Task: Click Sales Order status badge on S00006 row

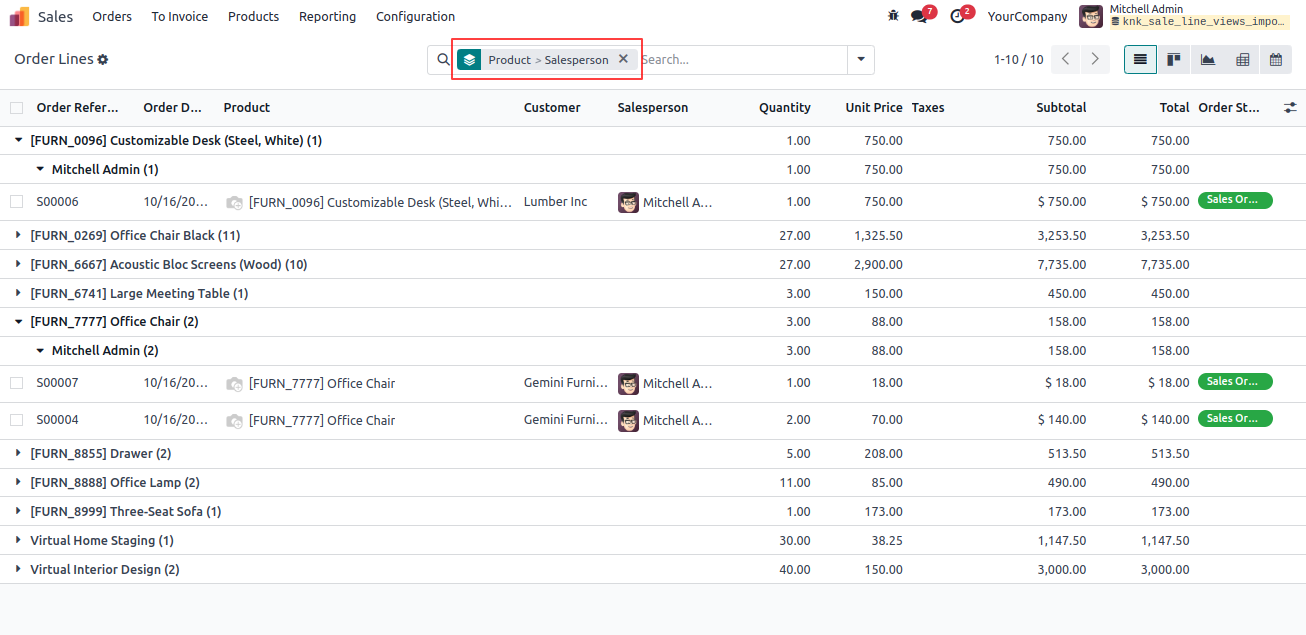Action: click(x=1235, y=200)
